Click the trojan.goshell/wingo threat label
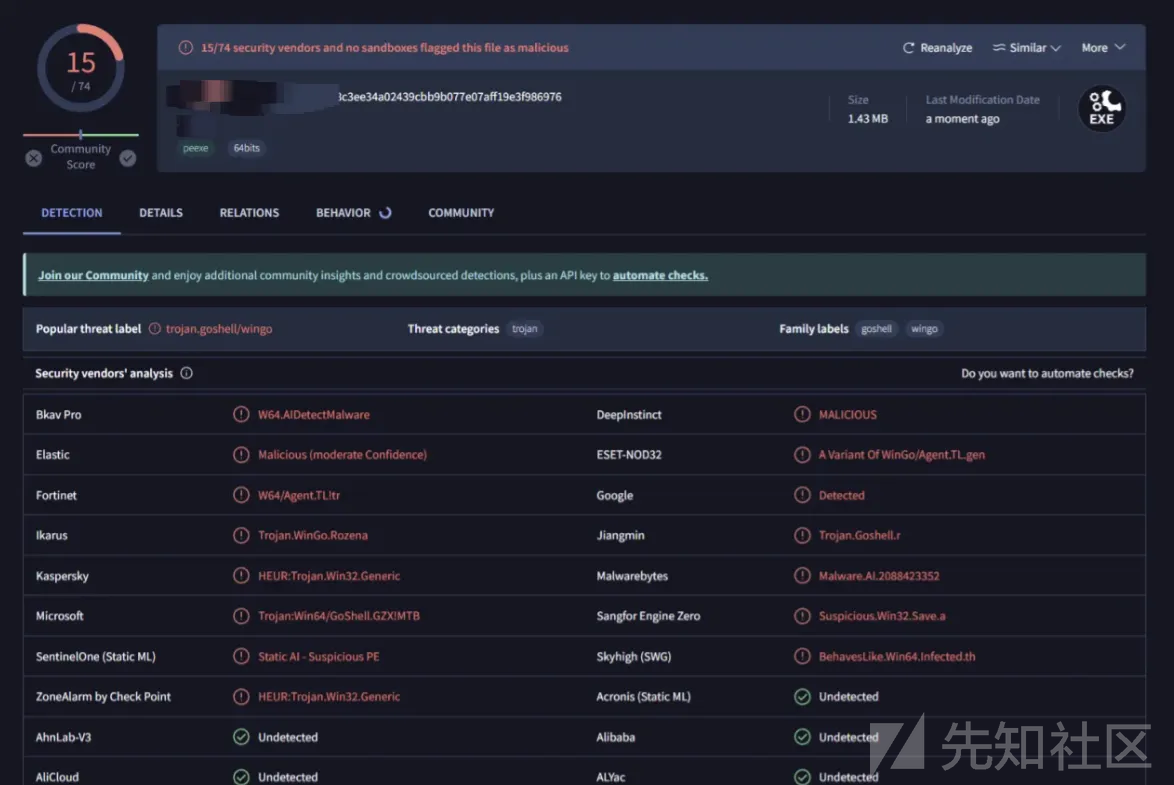 pyautogui.click(x=219, y=329)
